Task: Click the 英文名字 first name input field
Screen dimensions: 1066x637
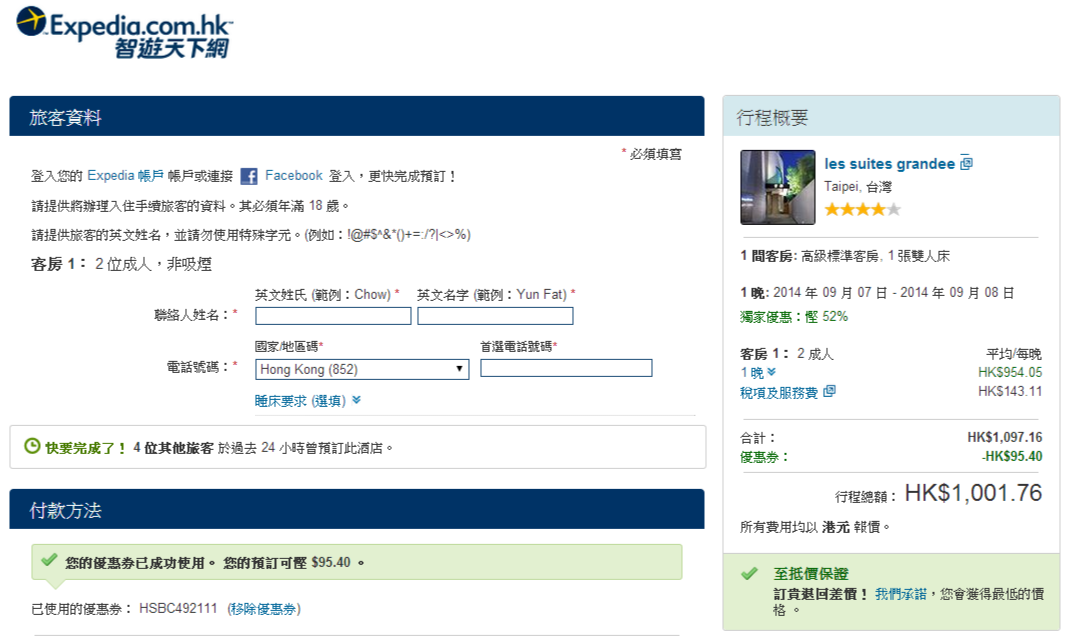Action: click(495, 316)
